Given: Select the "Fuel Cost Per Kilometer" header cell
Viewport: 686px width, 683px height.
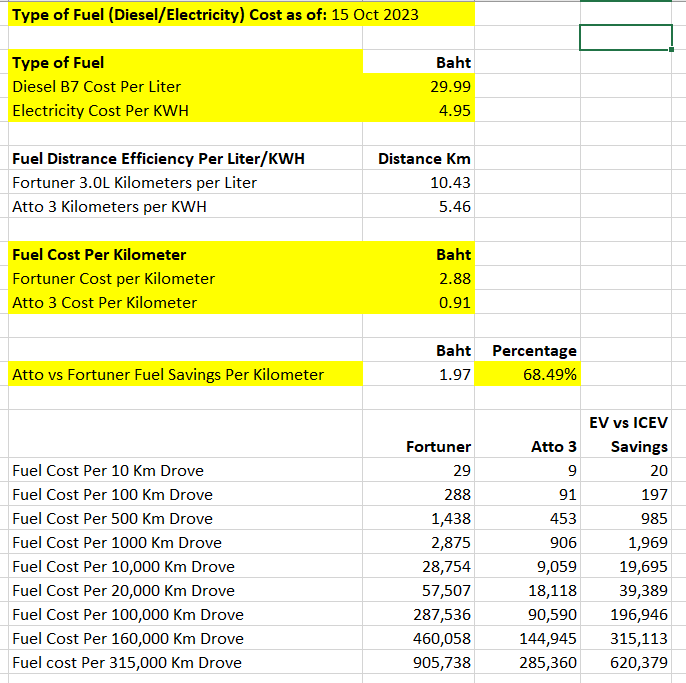Looking at the screenshot, I should click(x=99, y=255).
